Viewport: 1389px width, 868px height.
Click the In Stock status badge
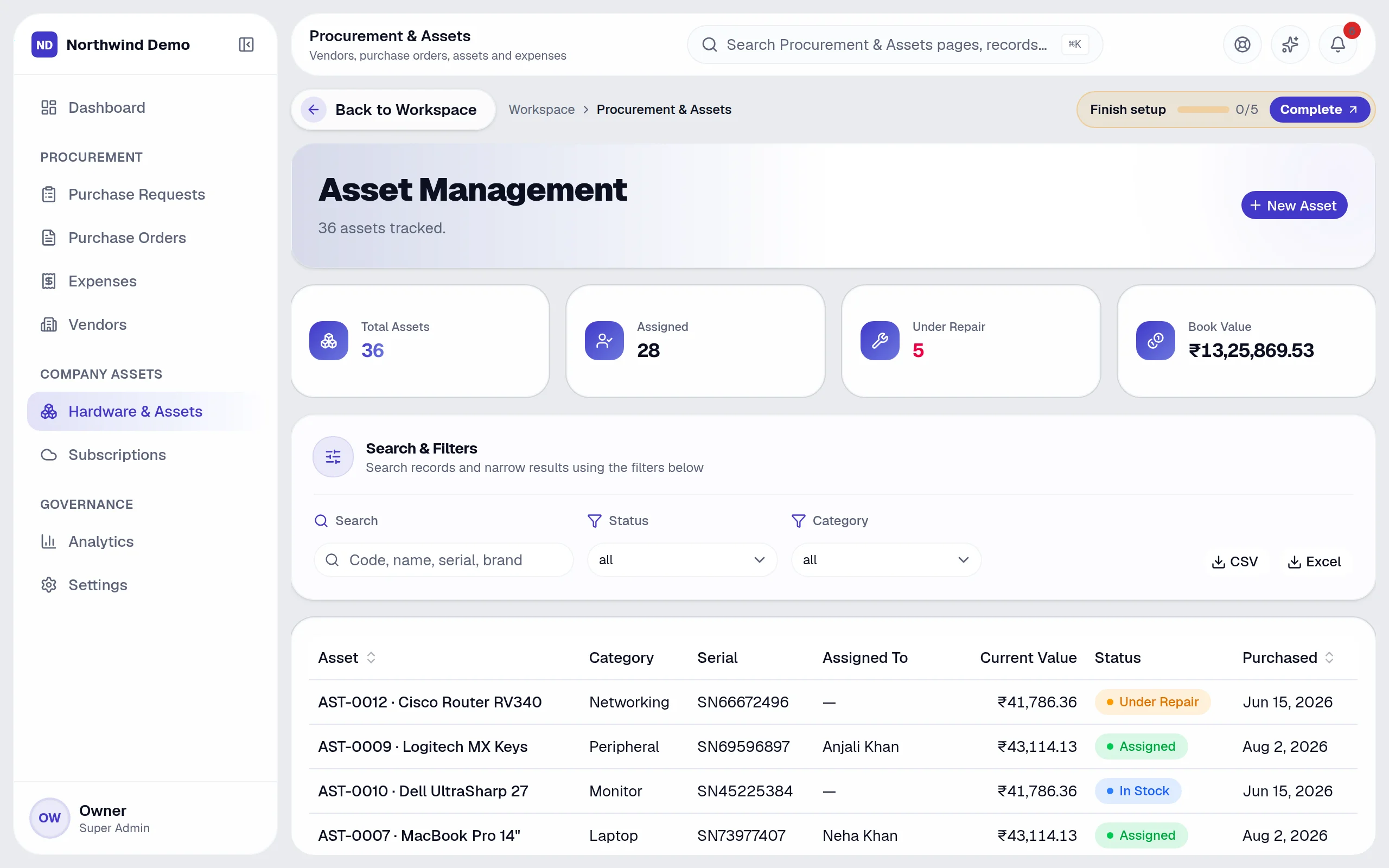[x=1138, y=791]
